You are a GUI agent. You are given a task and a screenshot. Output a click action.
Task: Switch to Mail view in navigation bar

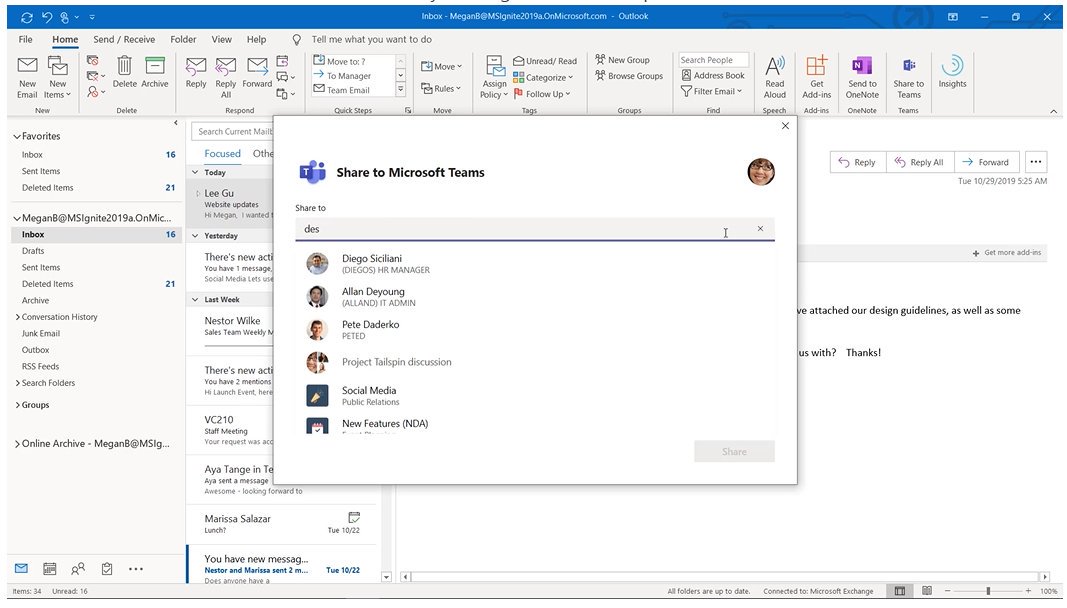point(22,569)
